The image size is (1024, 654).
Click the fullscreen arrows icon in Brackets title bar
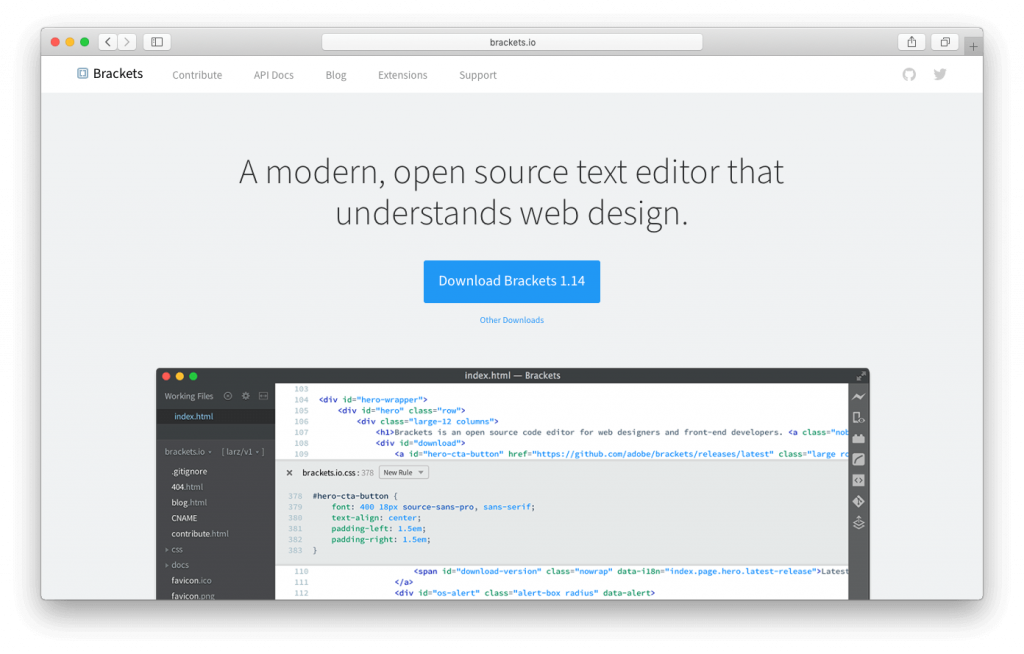[x=861, y=376]
